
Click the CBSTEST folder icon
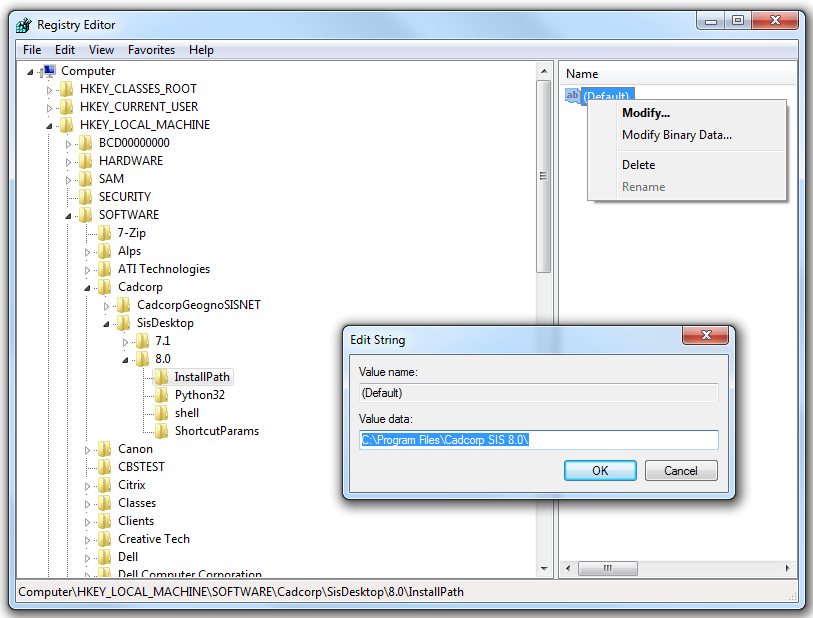pyautogui.click(x=105, y=467)
